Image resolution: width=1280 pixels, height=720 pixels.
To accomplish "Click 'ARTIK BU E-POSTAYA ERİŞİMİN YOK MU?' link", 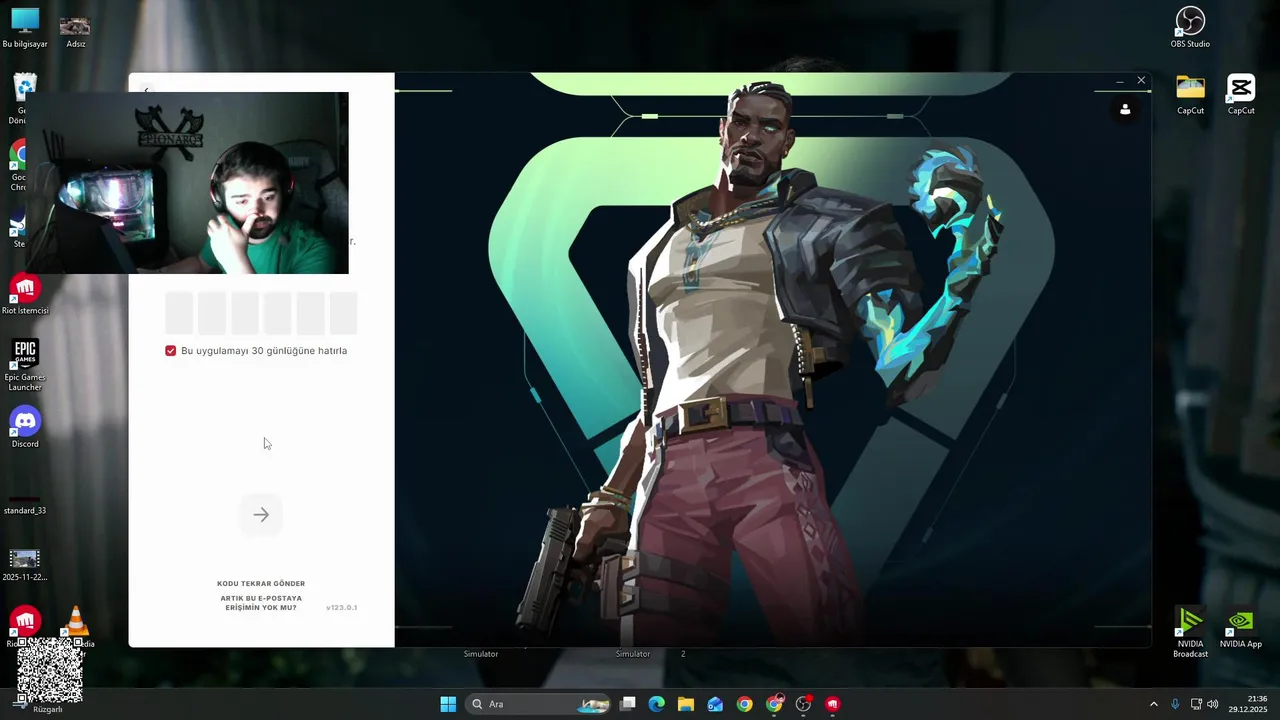I will (261, 603).
